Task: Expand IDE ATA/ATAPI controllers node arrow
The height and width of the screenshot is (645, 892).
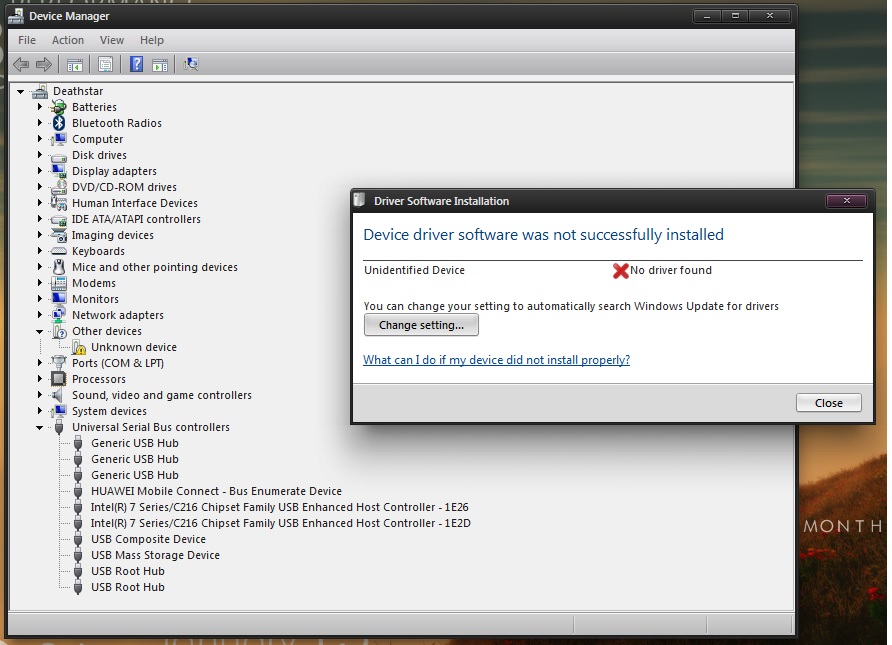Action: pos(39,218)
